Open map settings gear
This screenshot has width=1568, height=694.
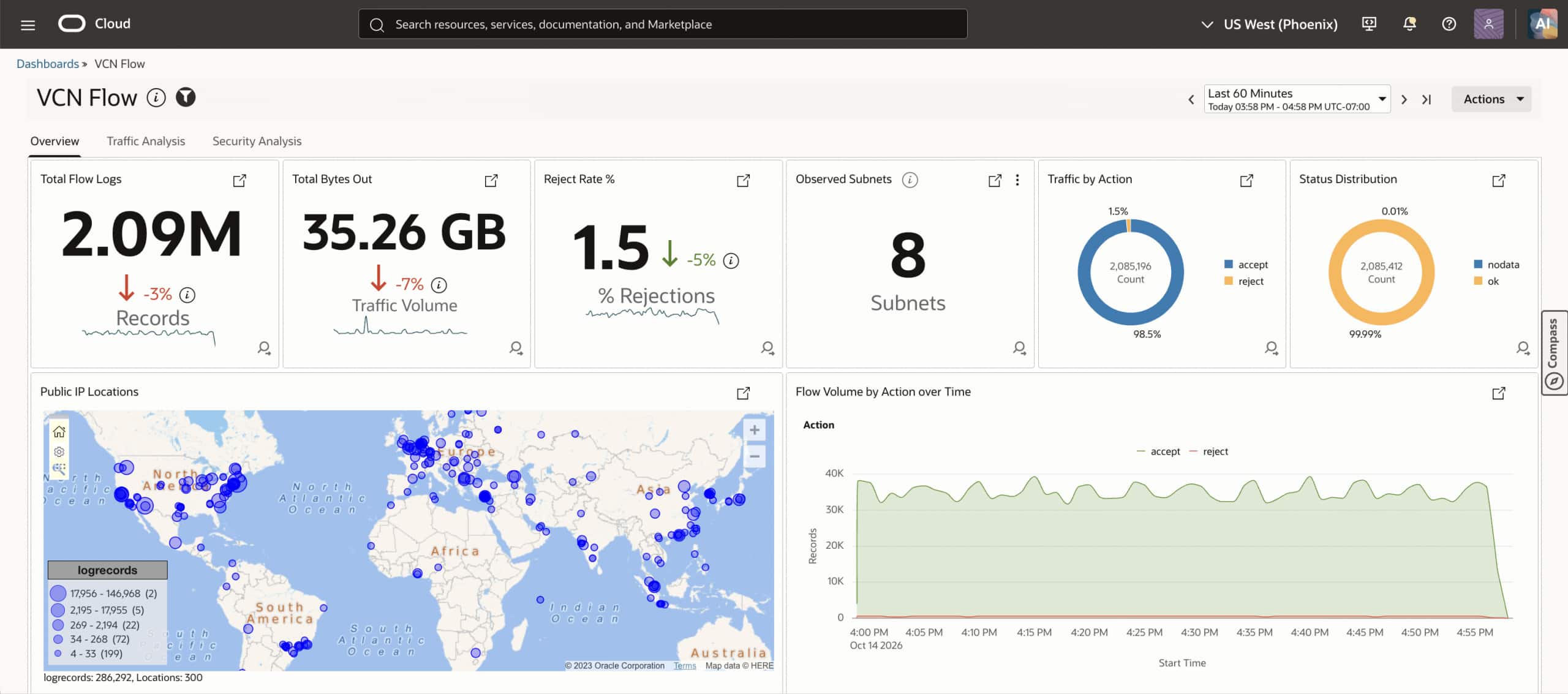[59, 451]
